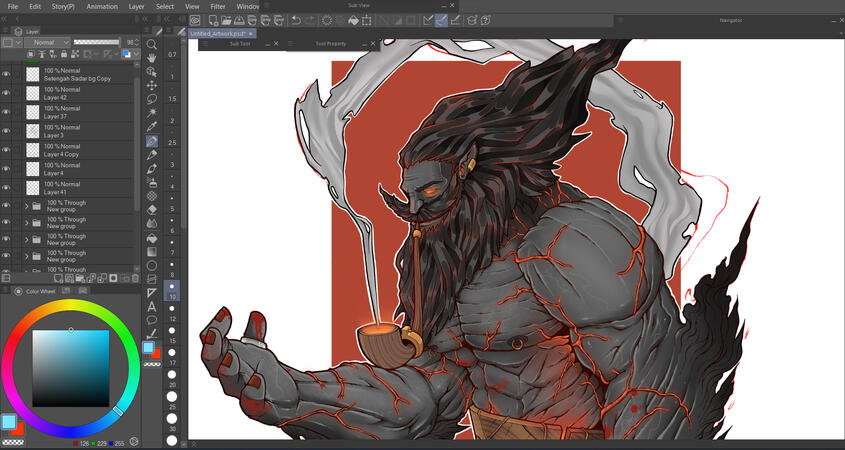Screen dimensions: 845x450
Task: Switch to the Untitled_Artwork.psd tab
Action: tap(218, 33)
